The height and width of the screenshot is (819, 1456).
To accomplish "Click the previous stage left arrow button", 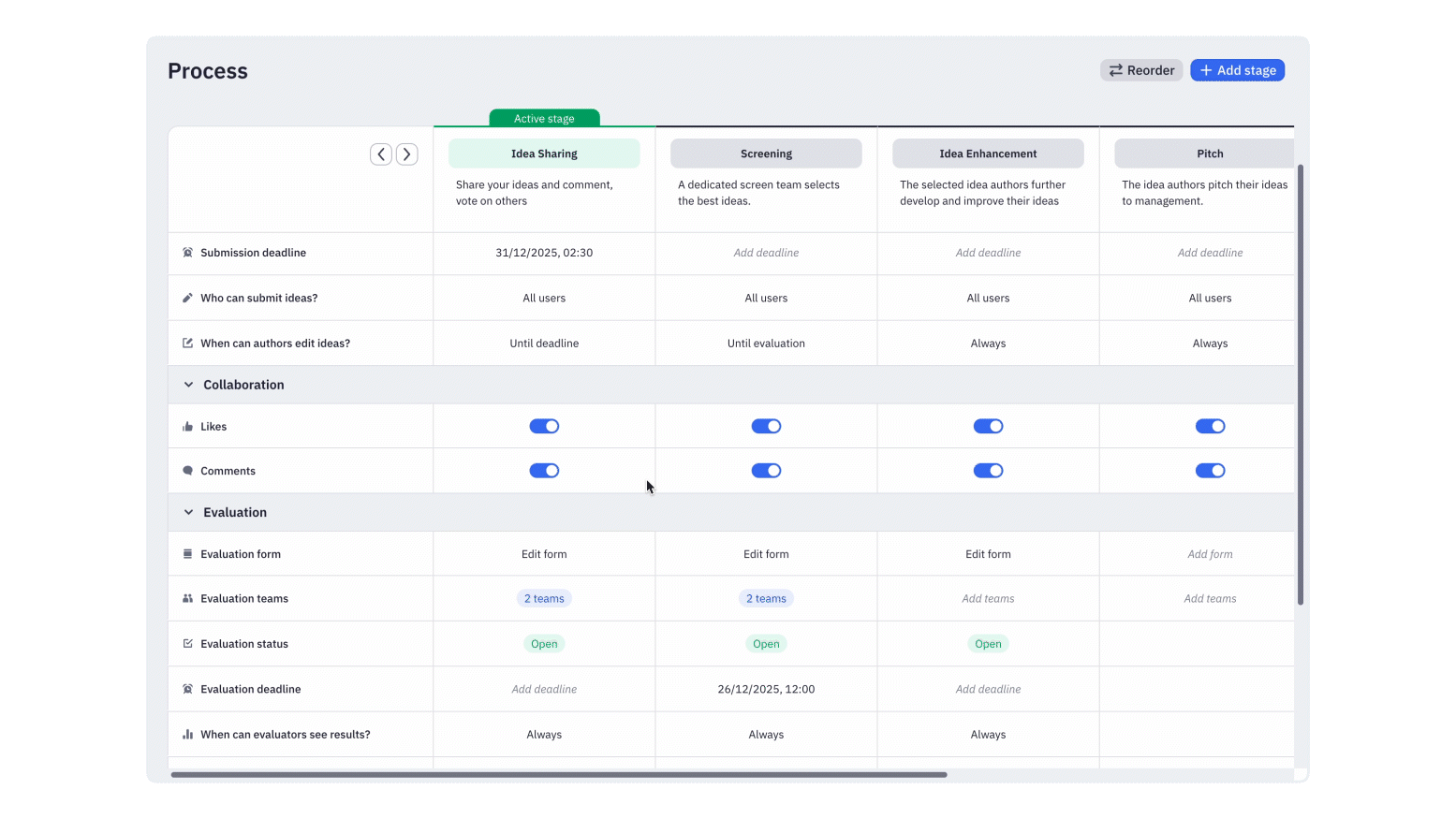I will click(x=380, y=154).
